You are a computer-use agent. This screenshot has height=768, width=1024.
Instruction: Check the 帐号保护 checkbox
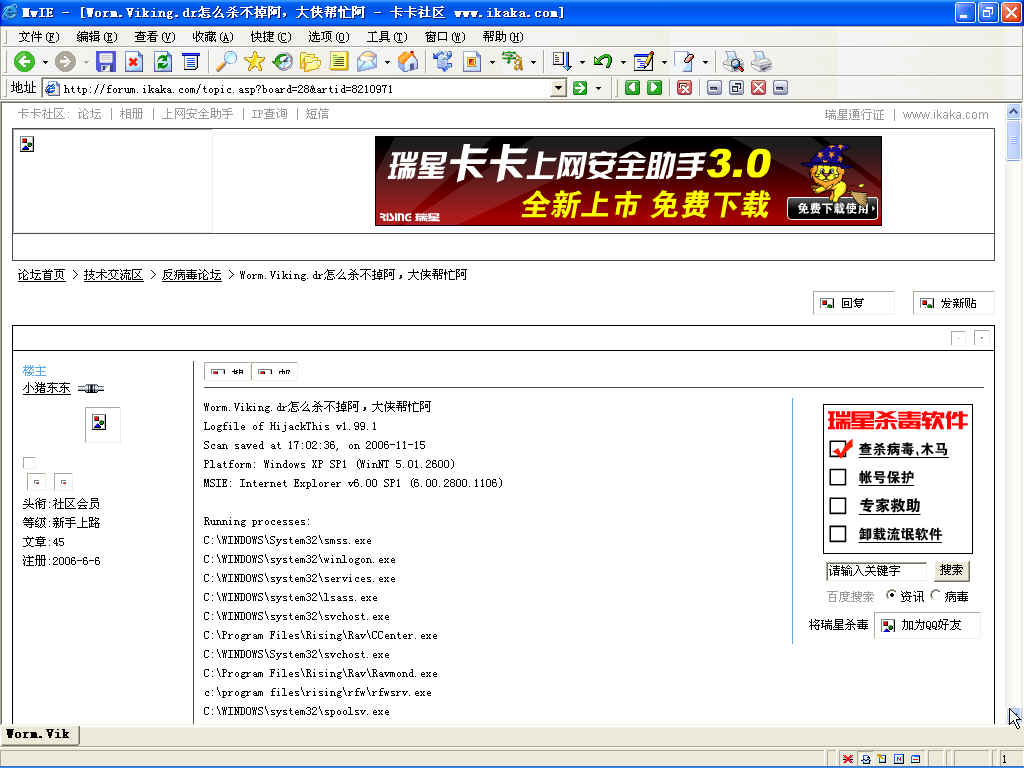click(x=838, y=477)
